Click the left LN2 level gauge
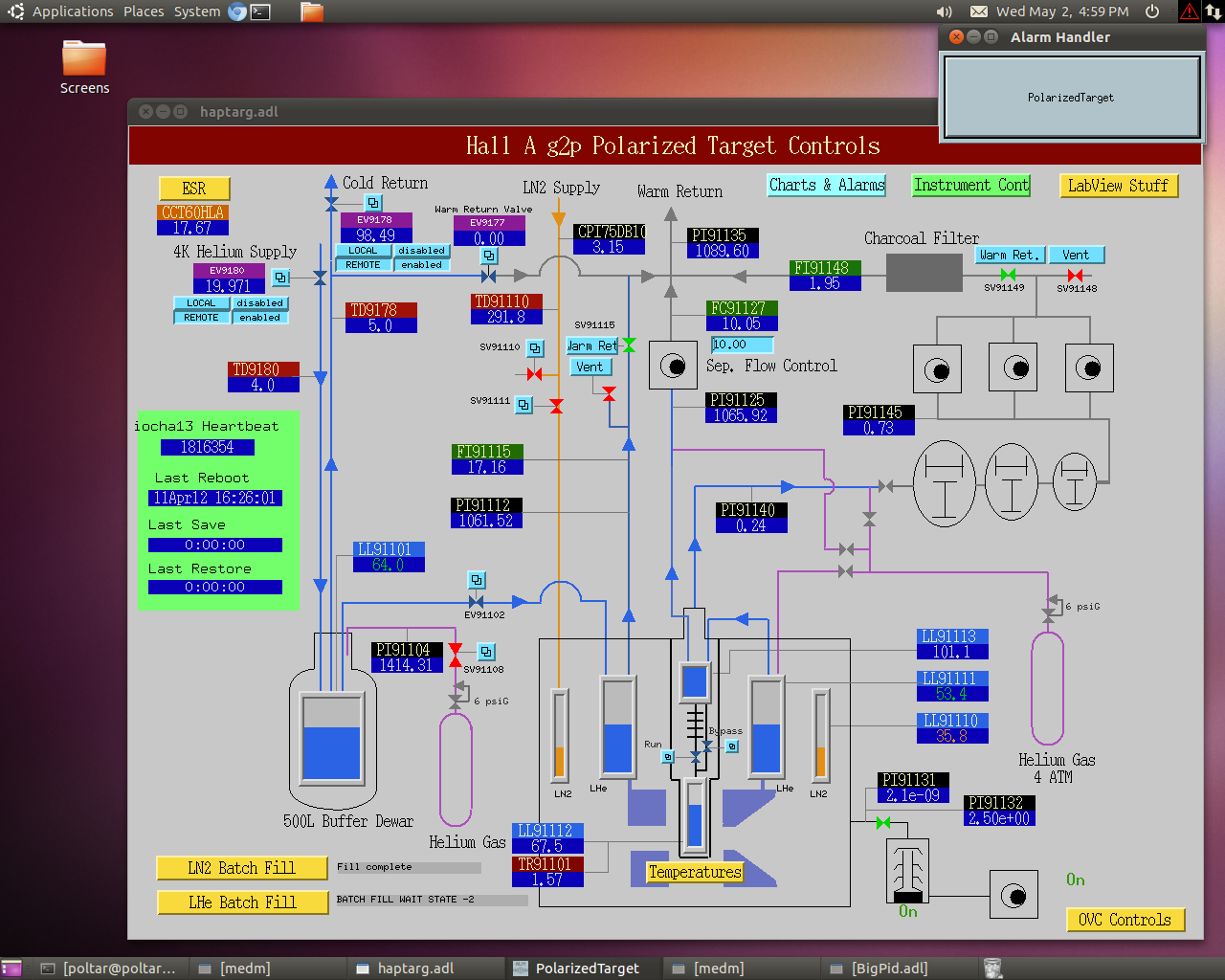 pos(560,735)
